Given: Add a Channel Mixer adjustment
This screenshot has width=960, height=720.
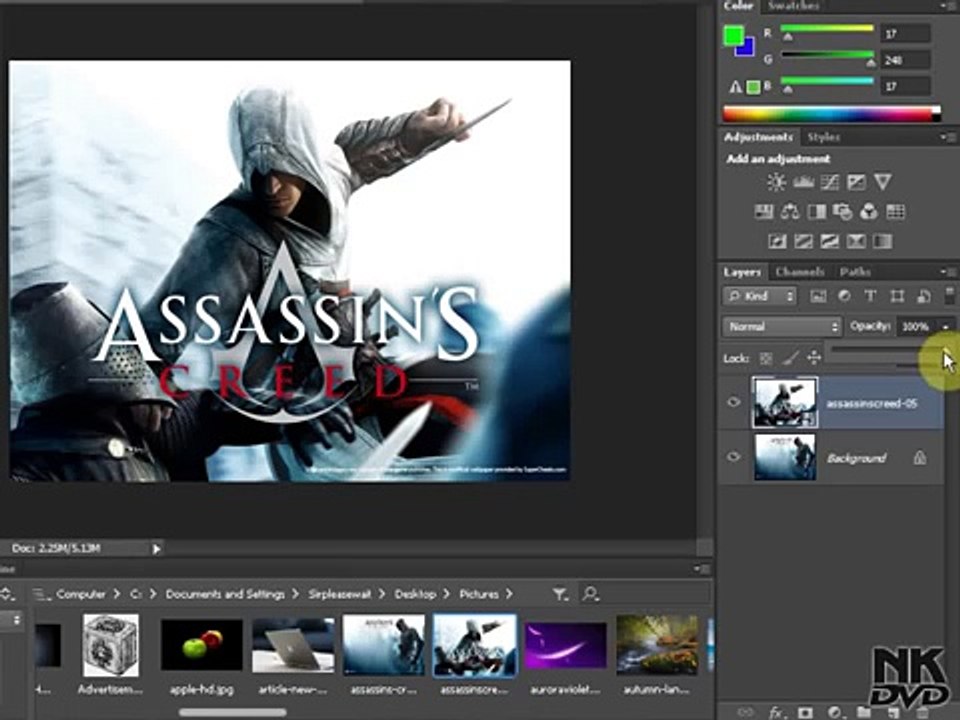Looking at the screenshot, I should coord(869,212).
